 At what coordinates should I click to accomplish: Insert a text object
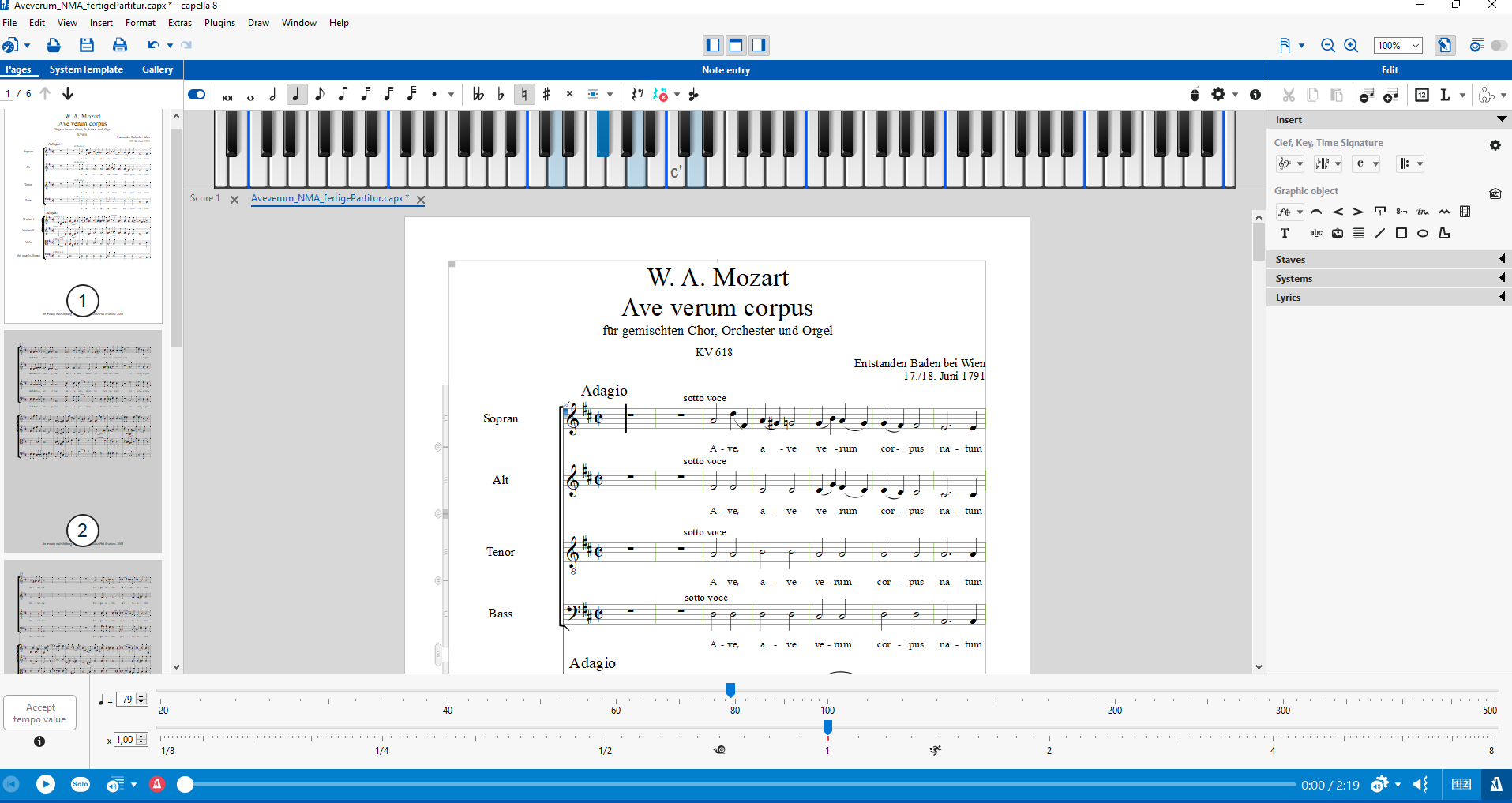pos(1285,233)
